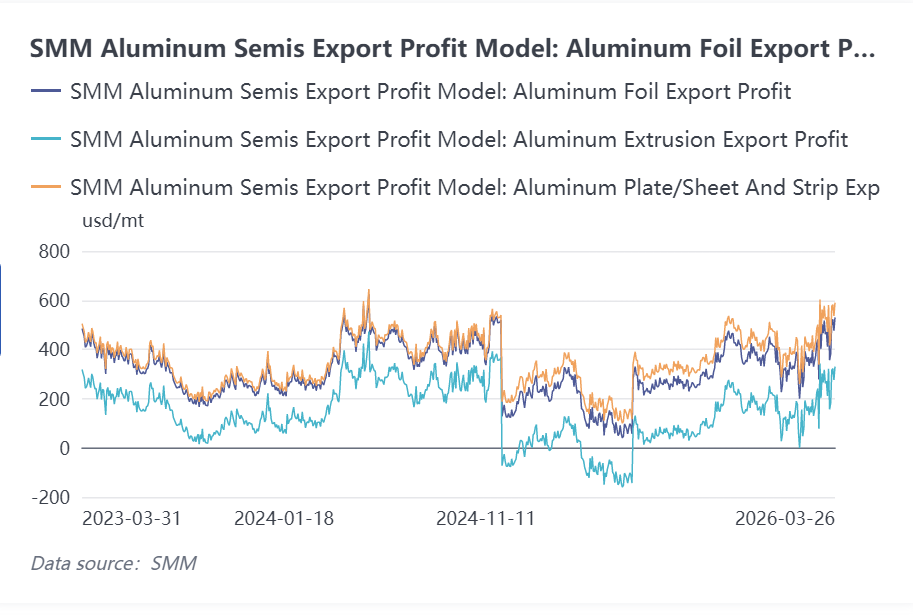Screen dimensions: 913x616
Task: Click the blue vertical bar on left edge
Action: (x=1, y=309)
